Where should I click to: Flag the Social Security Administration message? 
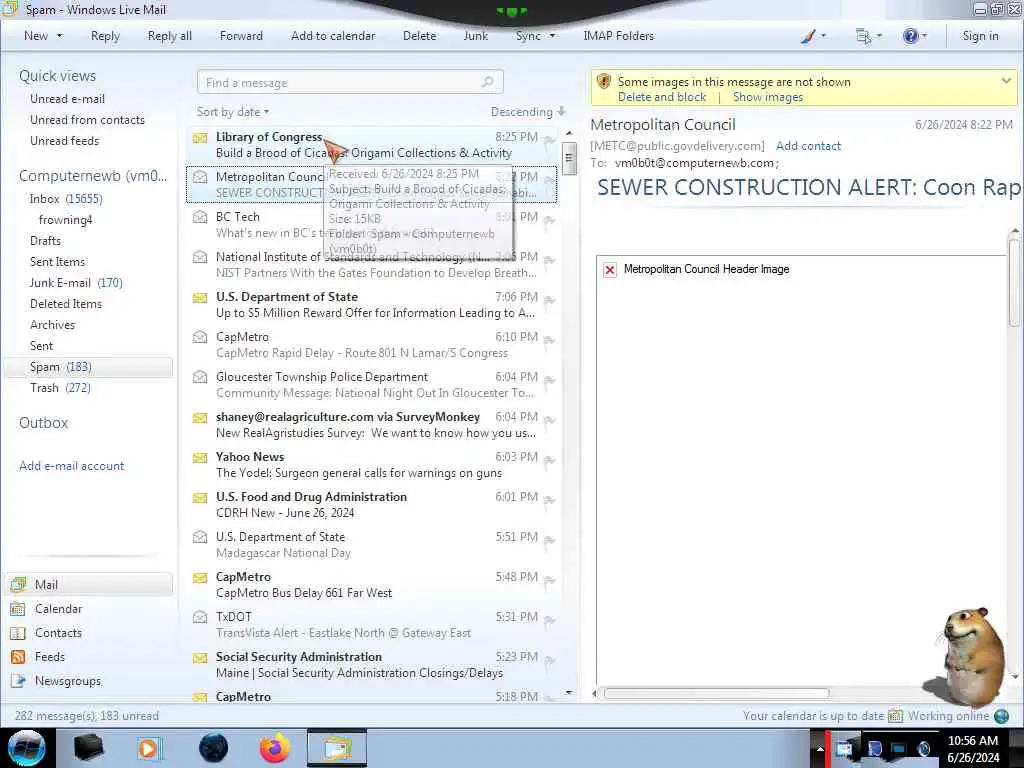click(x=549, y=660)
